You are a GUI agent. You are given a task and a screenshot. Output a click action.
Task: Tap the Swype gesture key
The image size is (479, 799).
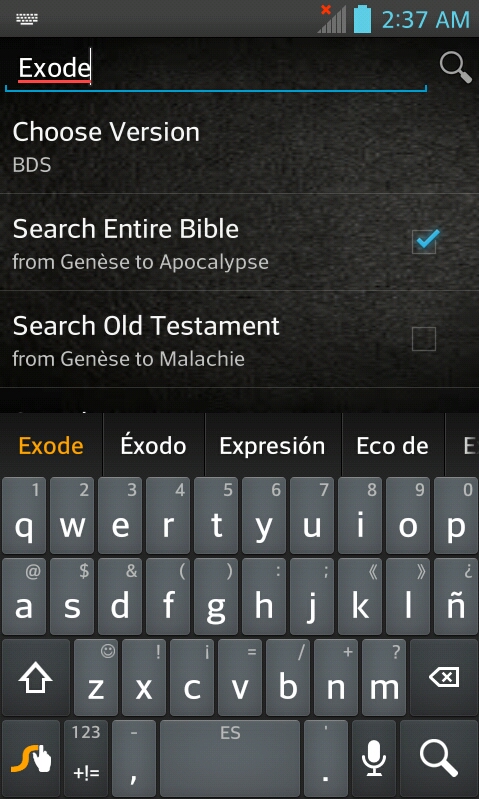pos(31,758)
